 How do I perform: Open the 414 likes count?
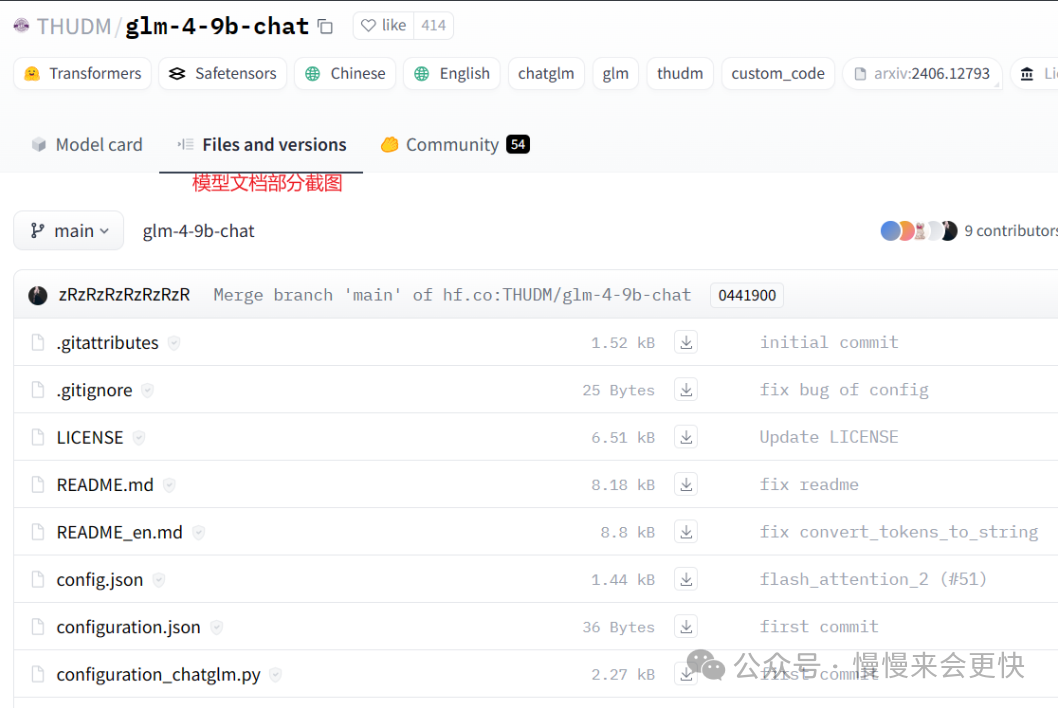click(433, 26)
